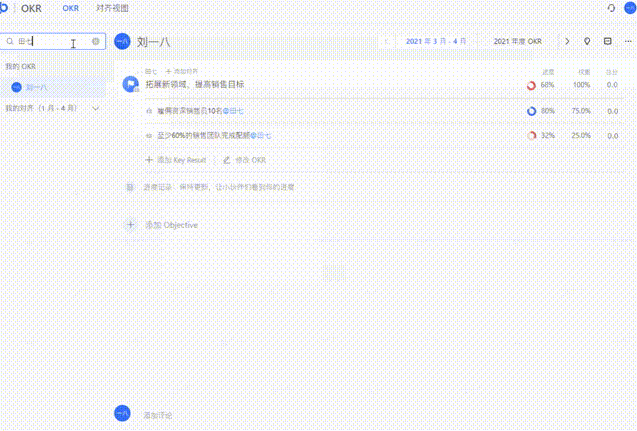637x431 pixels.
Task: Select the 2021 年 3 月 - 4 月 period
Action: click(436, 41)
